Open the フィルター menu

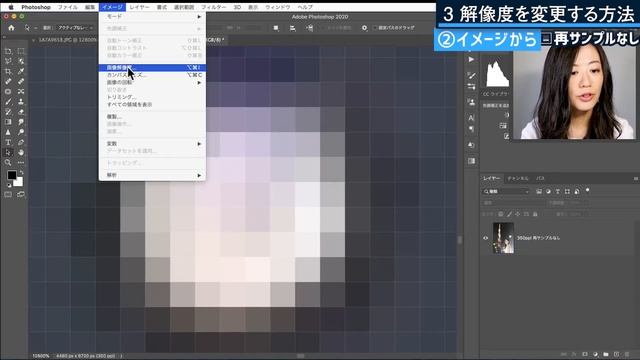213,7
